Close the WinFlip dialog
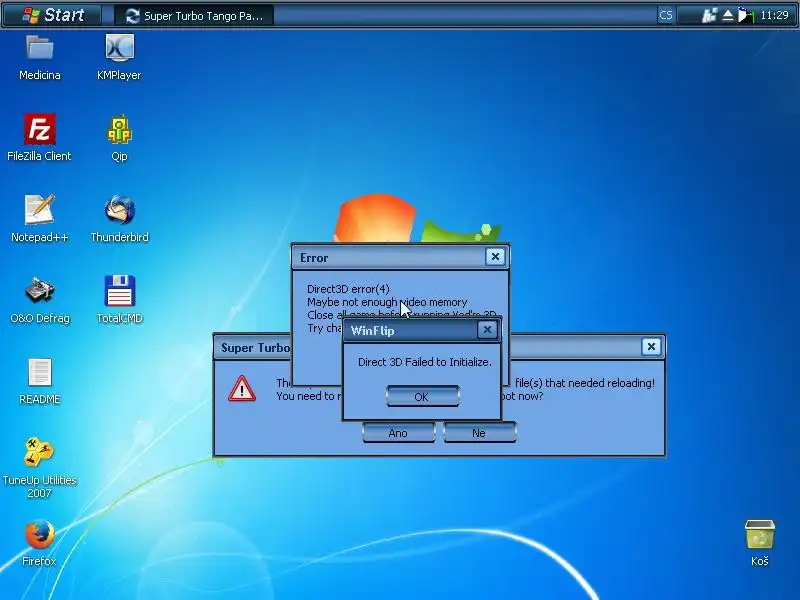The image size is (800, 600). click(487, 330)
